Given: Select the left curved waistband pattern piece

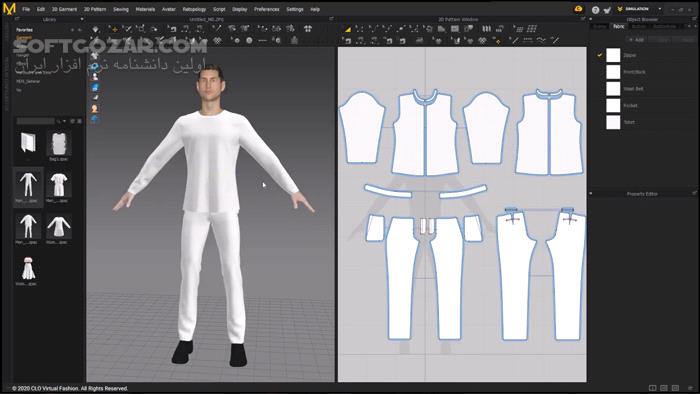Looking at the screenshot, I should [388, 191].
